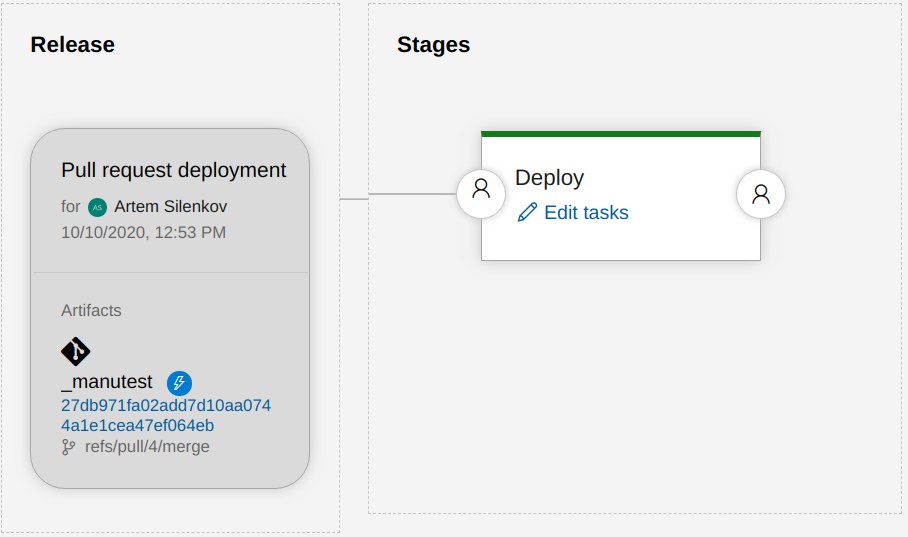Click Artem Silenkov's green avatar
This screenshot has width=908, height=537.
click(x=97, y=207)
